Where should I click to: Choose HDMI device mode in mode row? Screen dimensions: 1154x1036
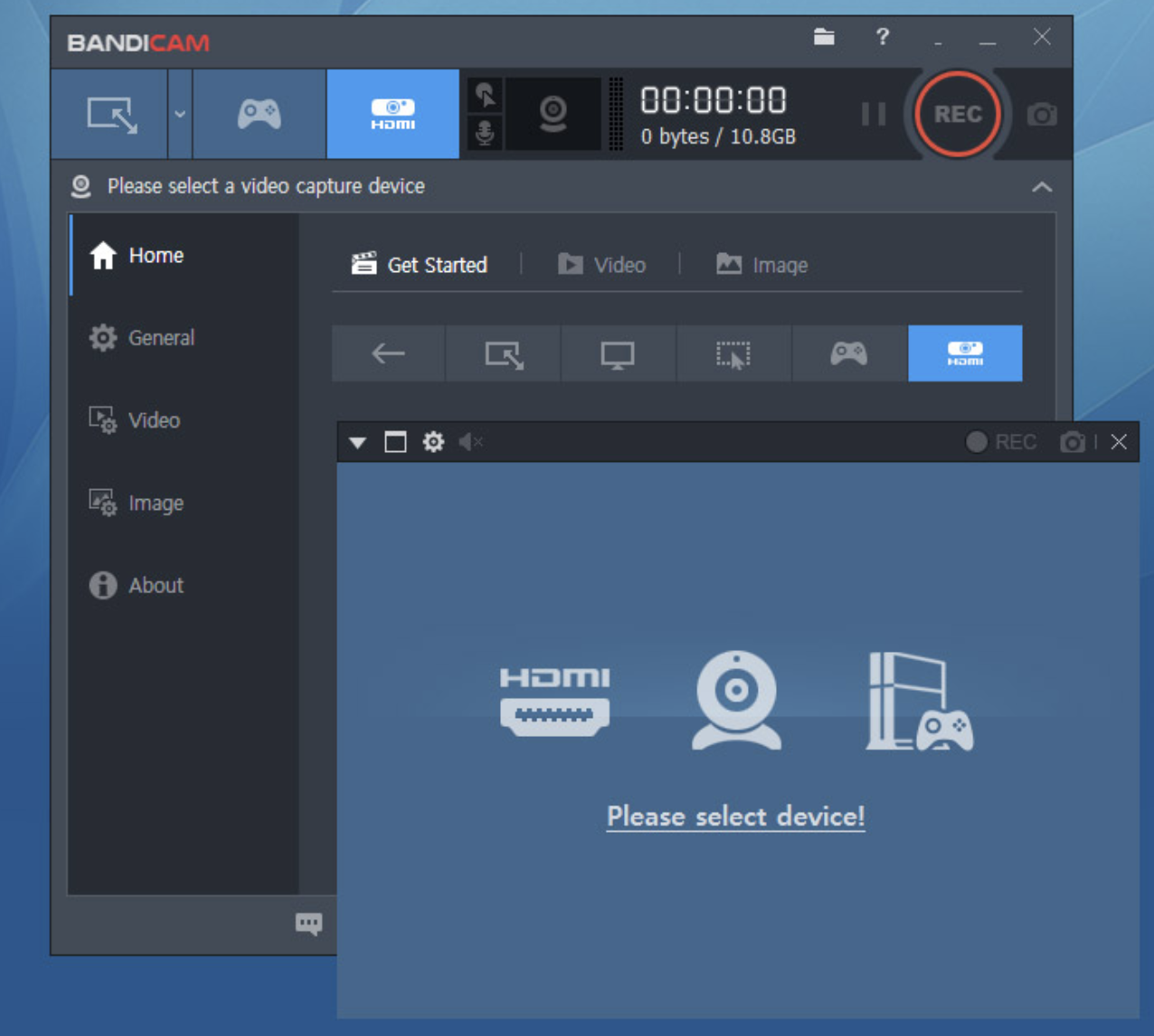965,353
